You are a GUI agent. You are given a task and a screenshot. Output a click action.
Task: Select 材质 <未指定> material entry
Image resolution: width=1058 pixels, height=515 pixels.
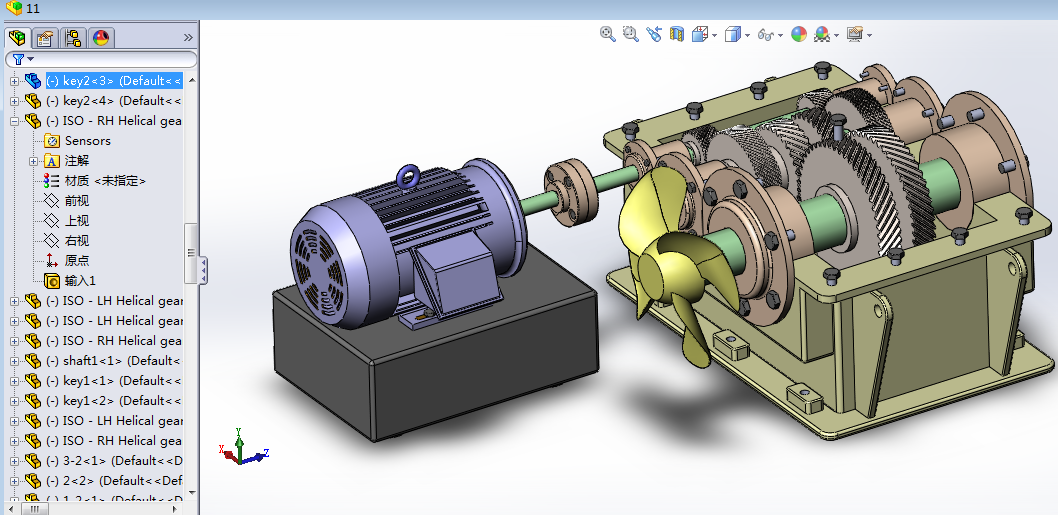pyautogui.click(x=105, y=181)
